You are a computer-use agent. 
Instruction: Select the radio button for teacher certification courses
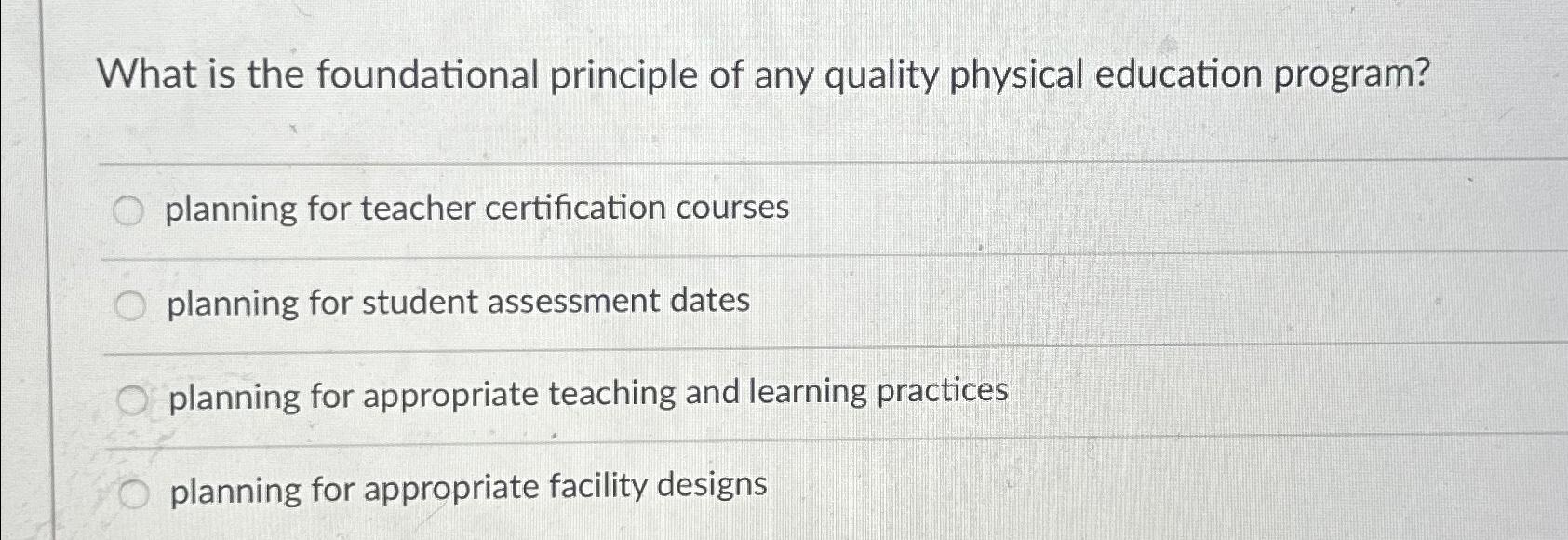130,210
